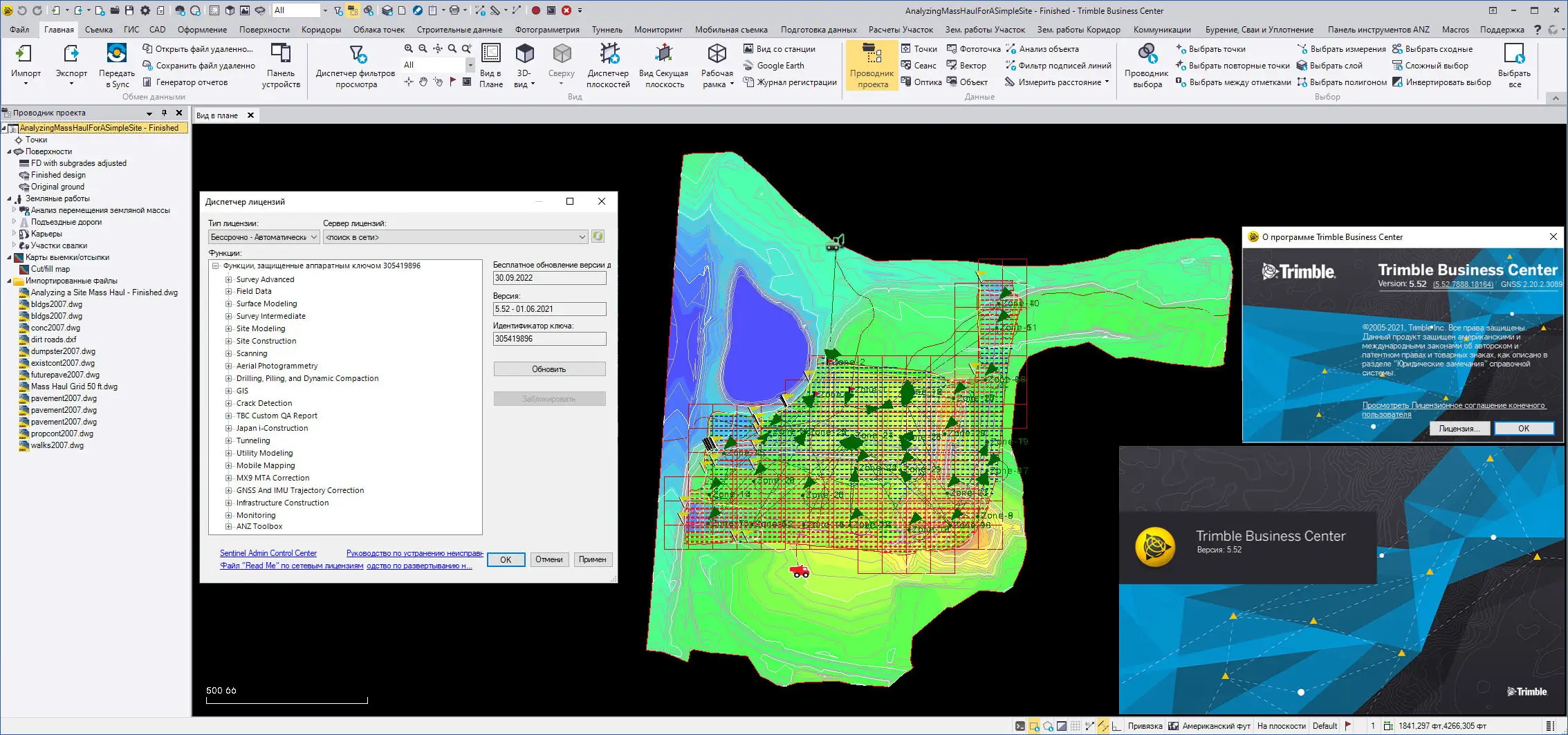
Task: Click OK in the About dialog
Action: pyautogui.click(x=1523, y=429)
